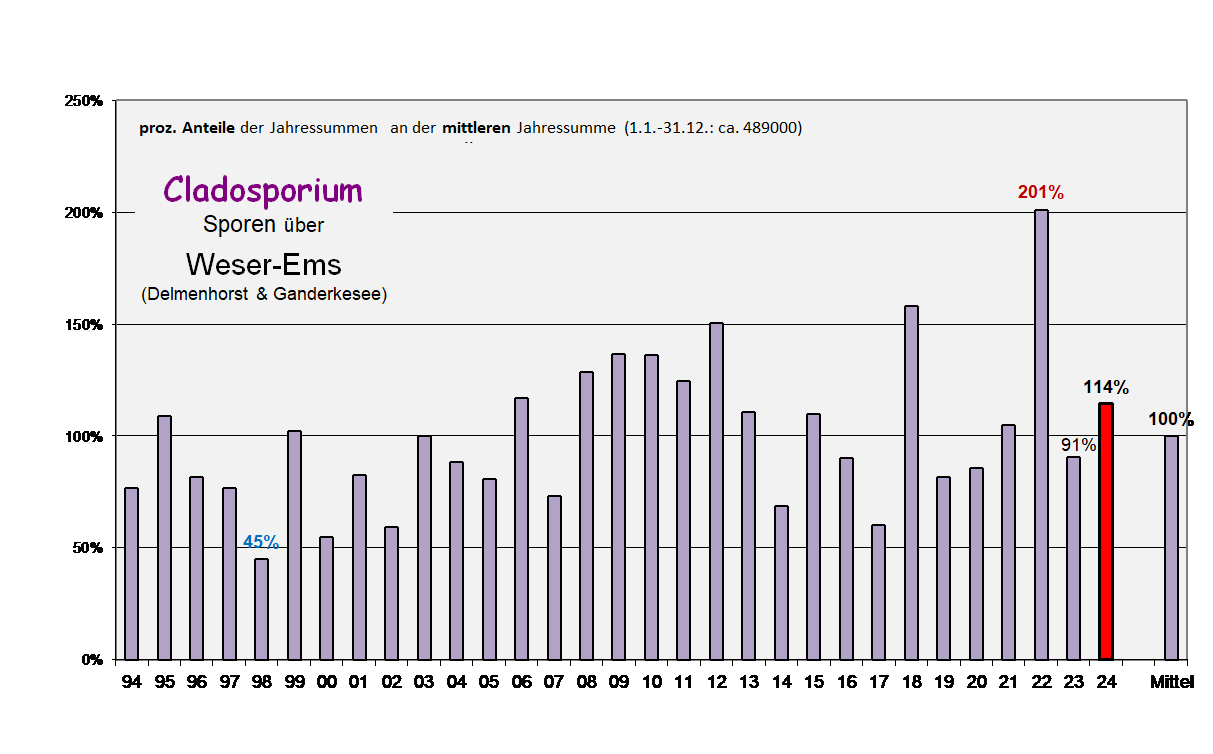
Task: Click the x-axis label 06
Action: tap(521, 682)
